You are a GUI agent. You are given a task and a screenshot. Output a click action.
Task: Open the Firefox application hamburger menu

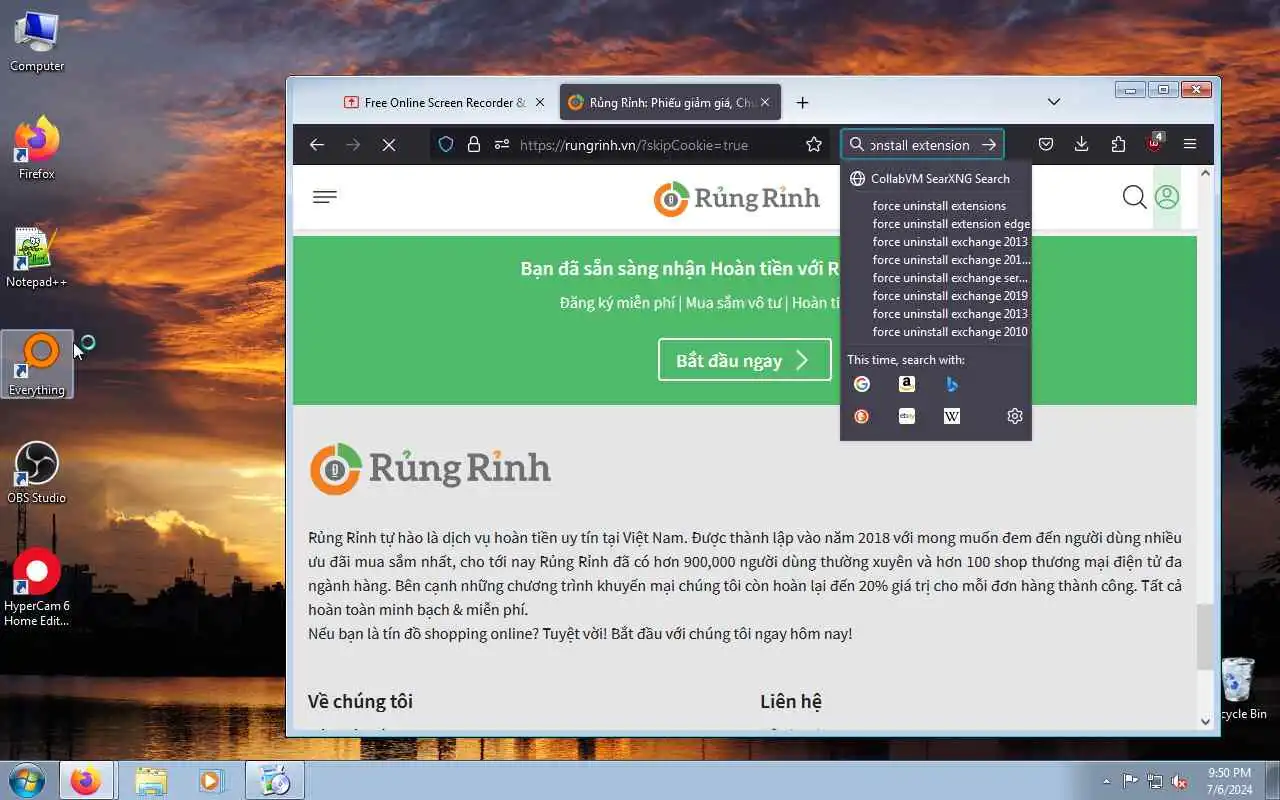1190,145
